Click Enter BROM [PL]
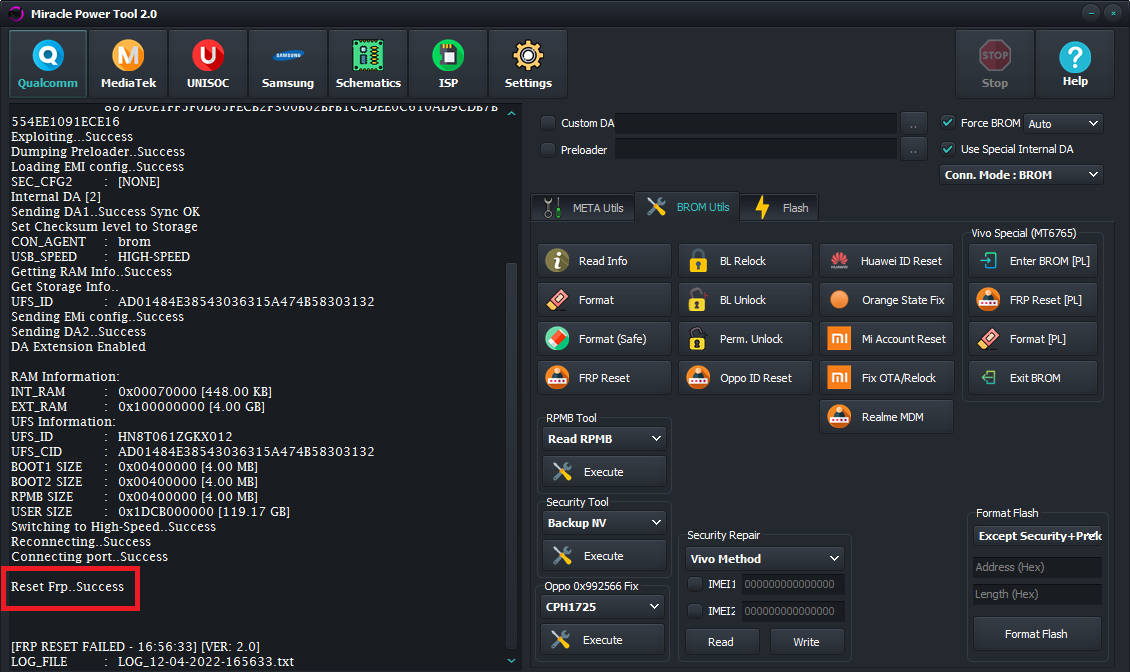 pos(1033,261)
